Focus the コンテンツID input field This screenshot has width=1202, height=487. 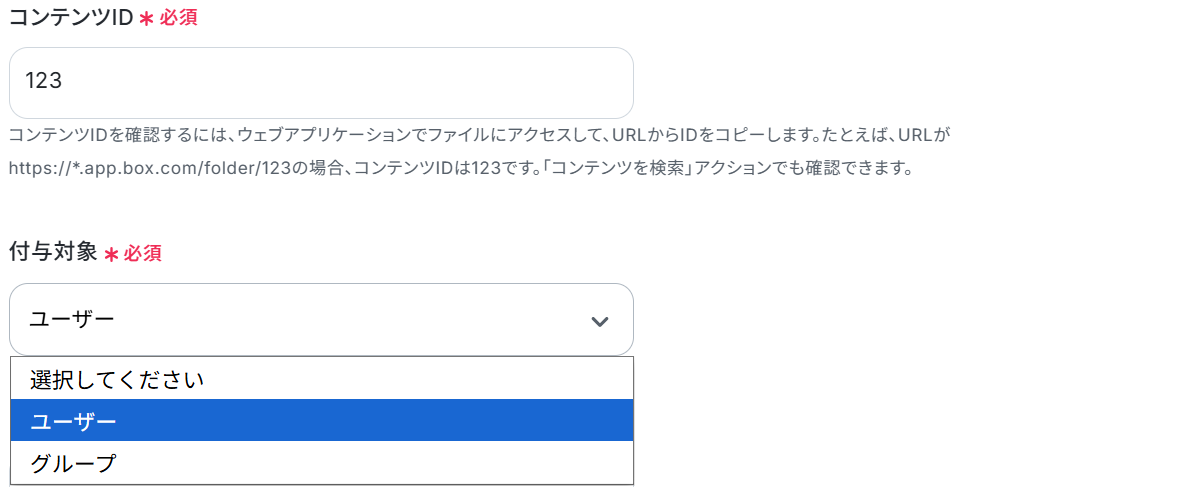click(x=321, y=82)
